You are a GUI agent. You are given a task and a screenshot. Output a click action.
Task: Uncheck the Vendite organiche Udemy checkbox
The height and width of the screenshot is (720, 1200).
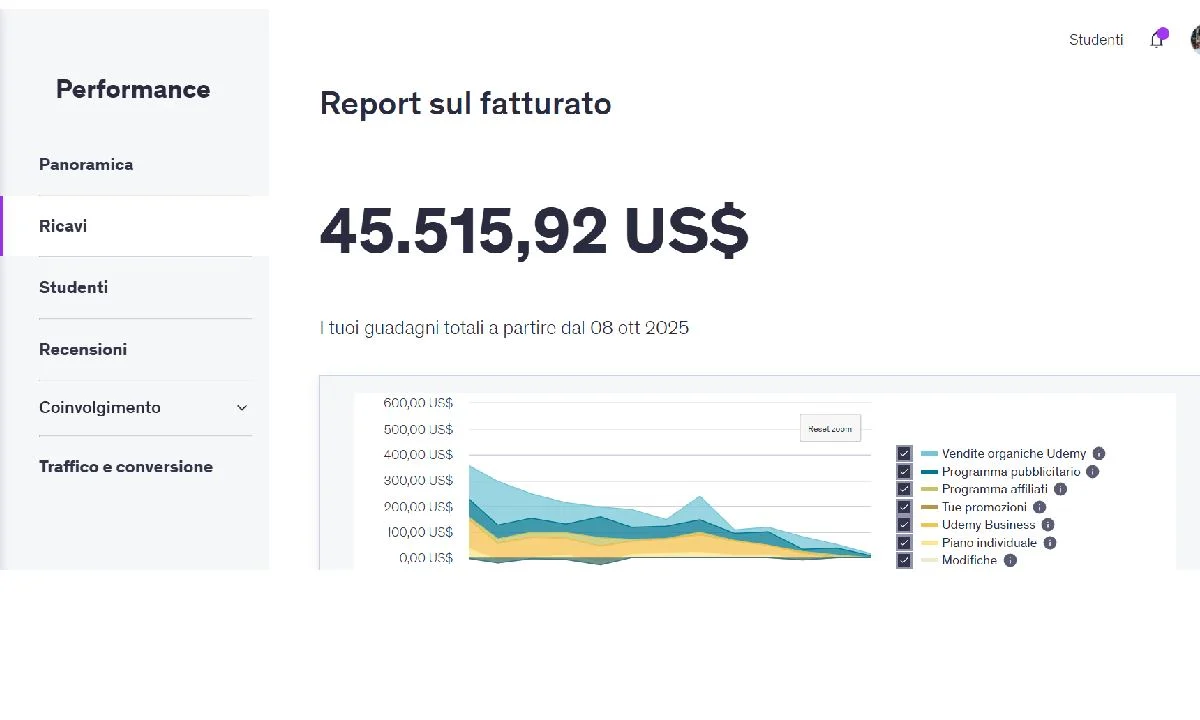[x=904, y=454]
